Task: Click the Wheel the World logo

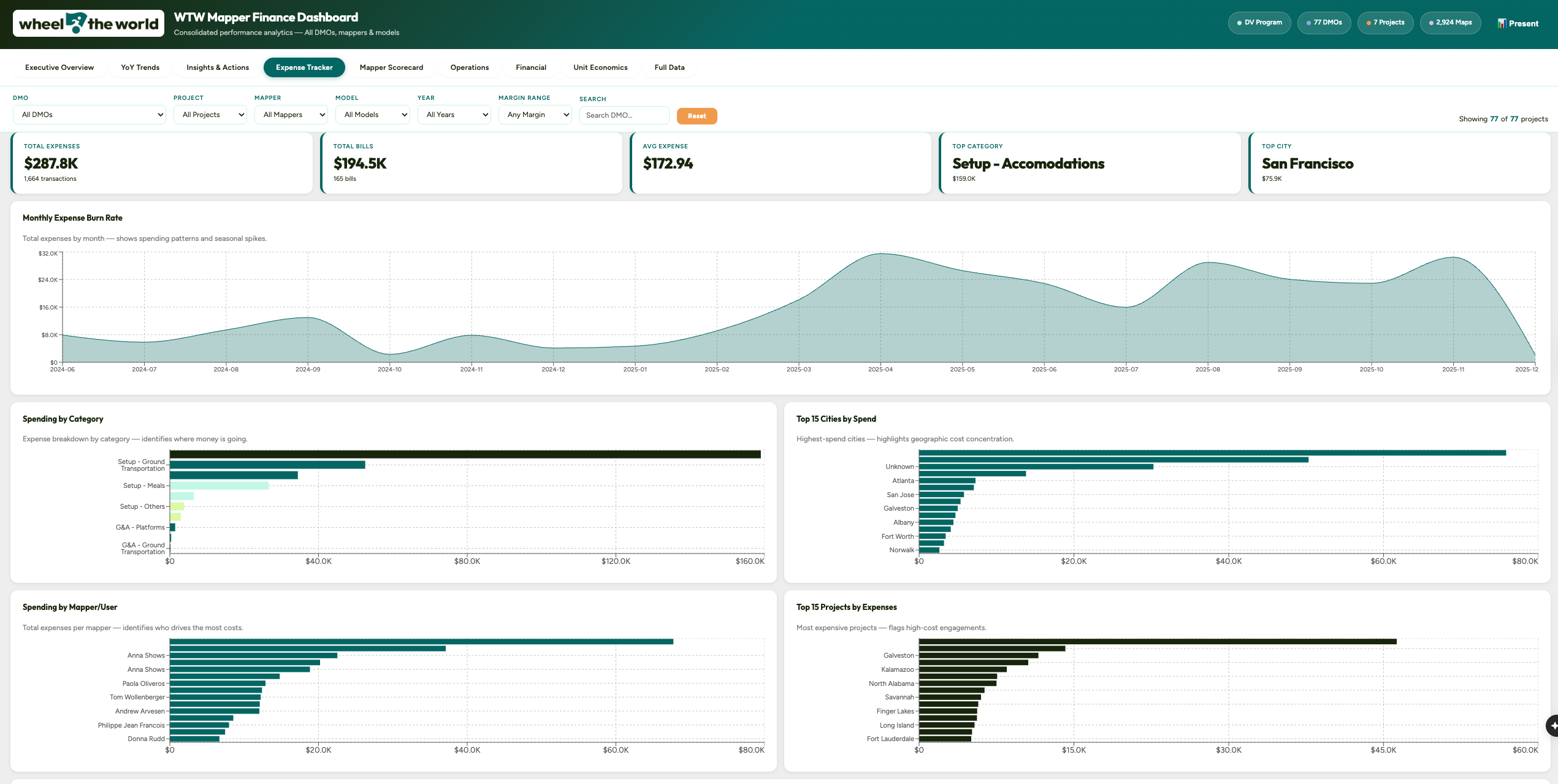Action: 88,23
